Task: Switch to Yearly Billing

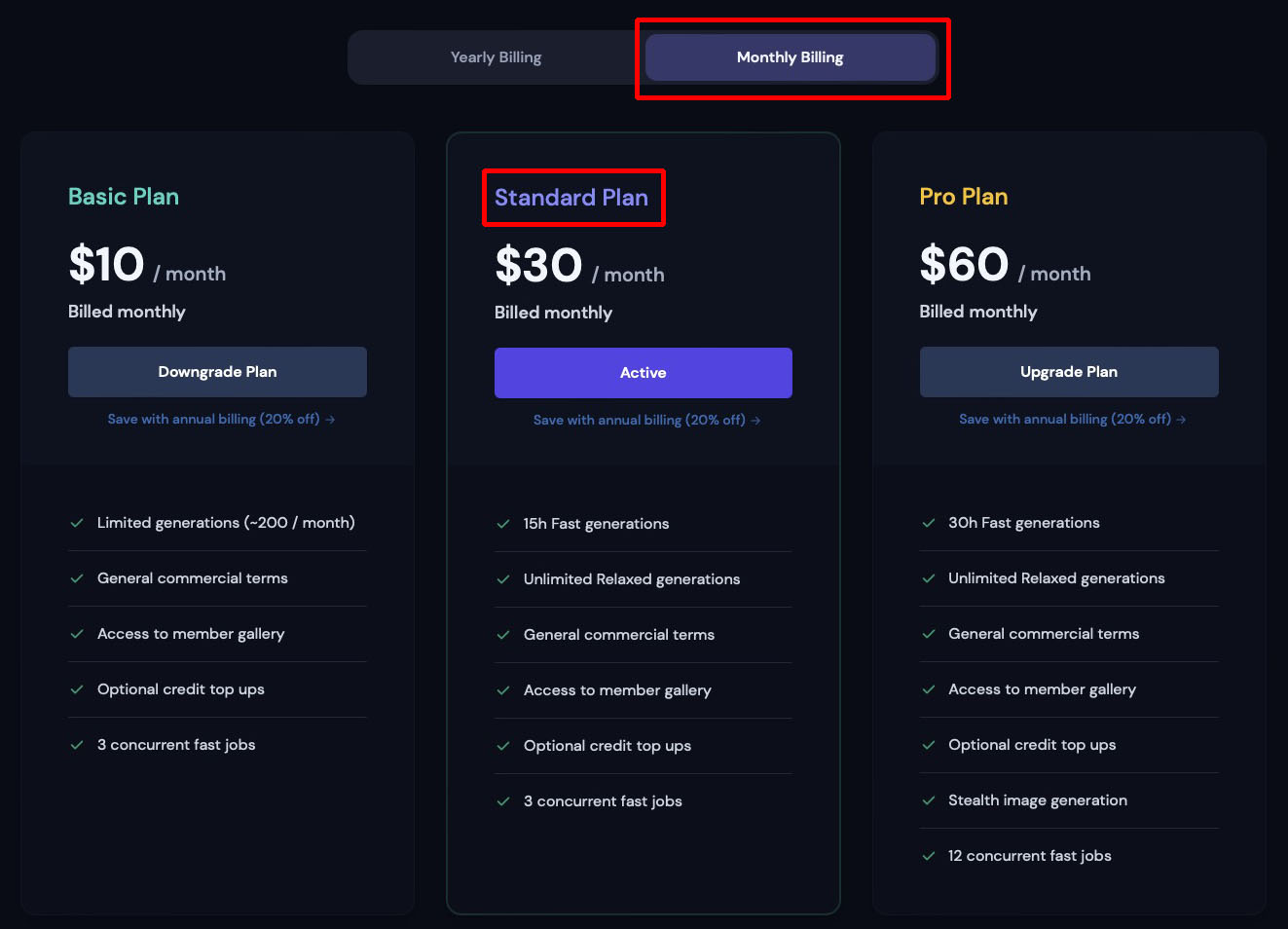Action: 497,56
